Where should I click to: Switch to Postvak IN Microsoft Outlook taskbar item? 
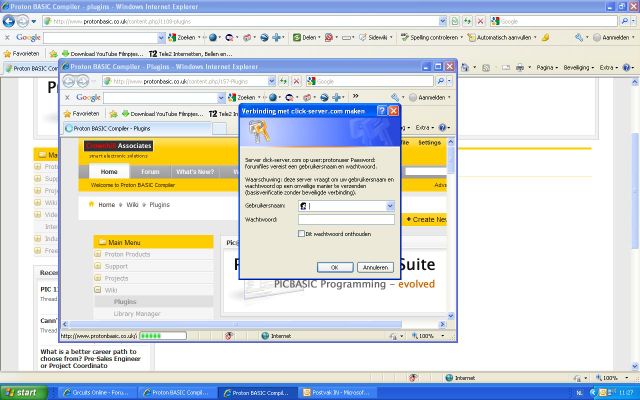point(336,393)
